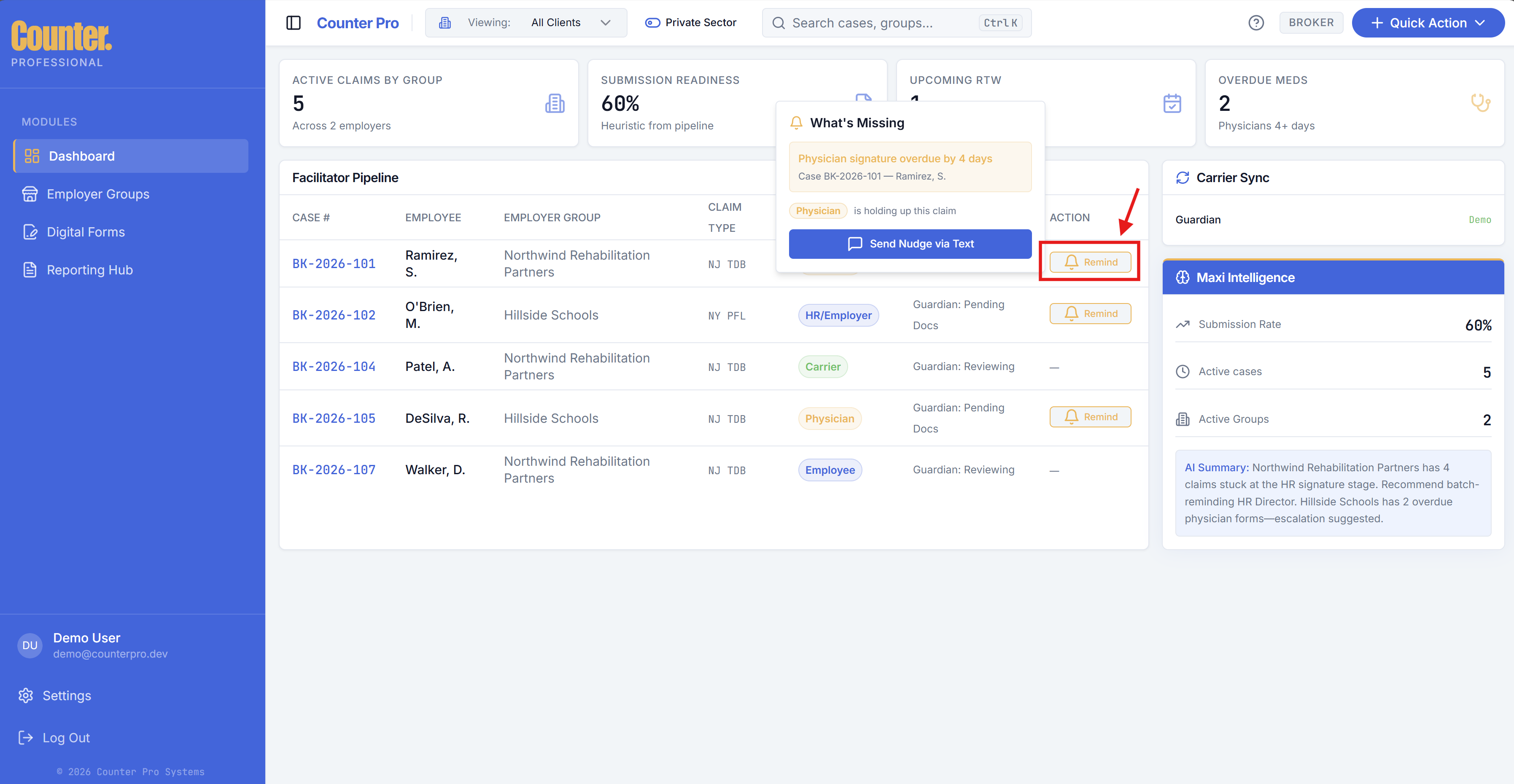1514x784 pixels.
Task: Click the search magnifier icon
Action: (778, 23)
